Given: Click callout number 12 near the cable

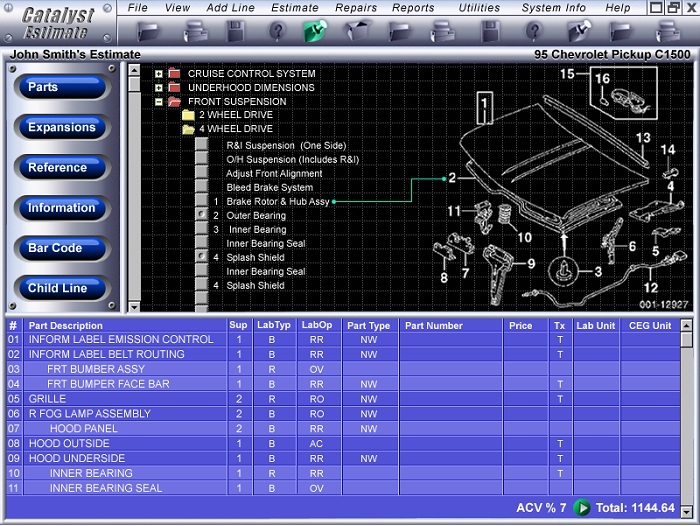Looking at the screenshot, I should pyautogui.click(x=650, y=287).
